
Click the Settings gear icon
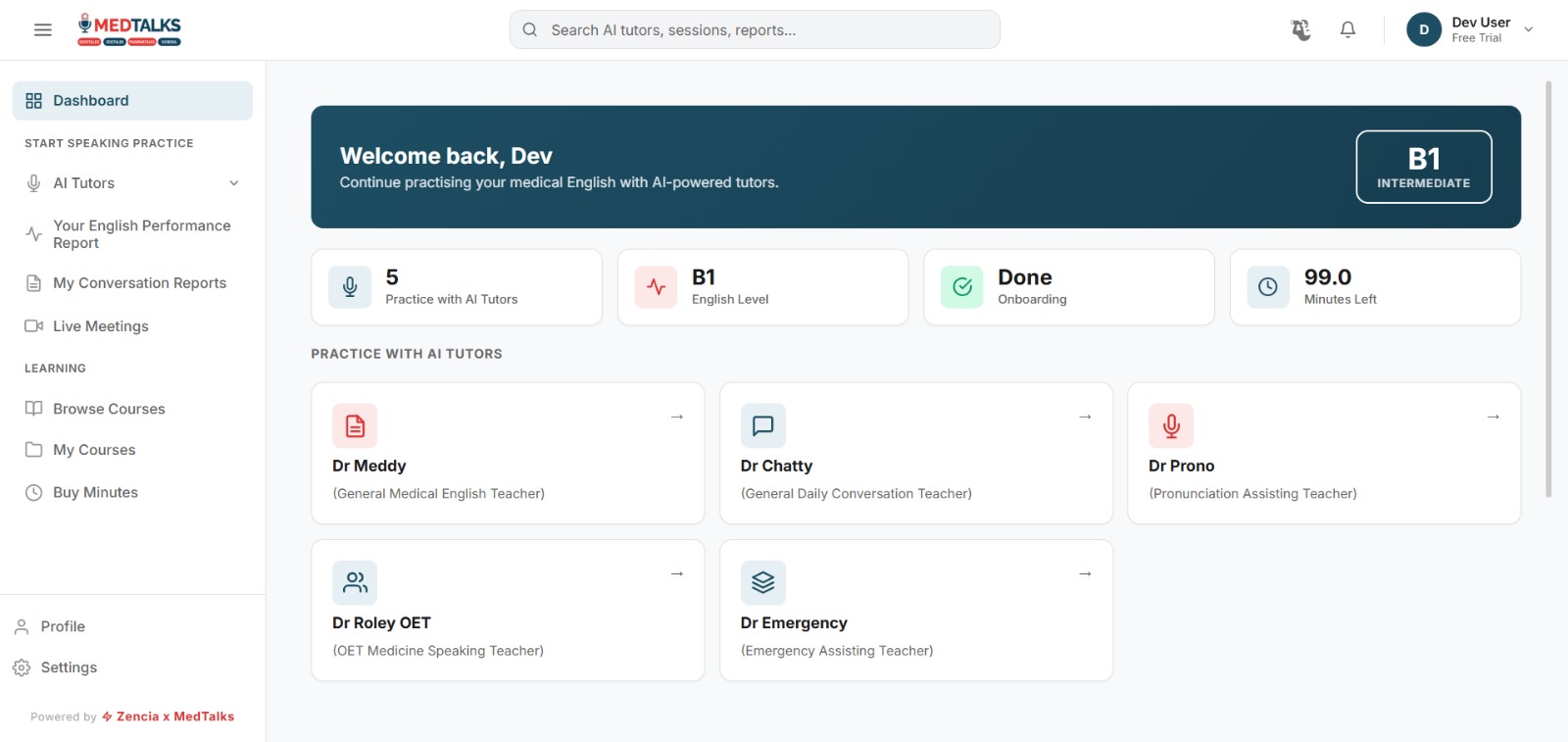click(22, 668)
